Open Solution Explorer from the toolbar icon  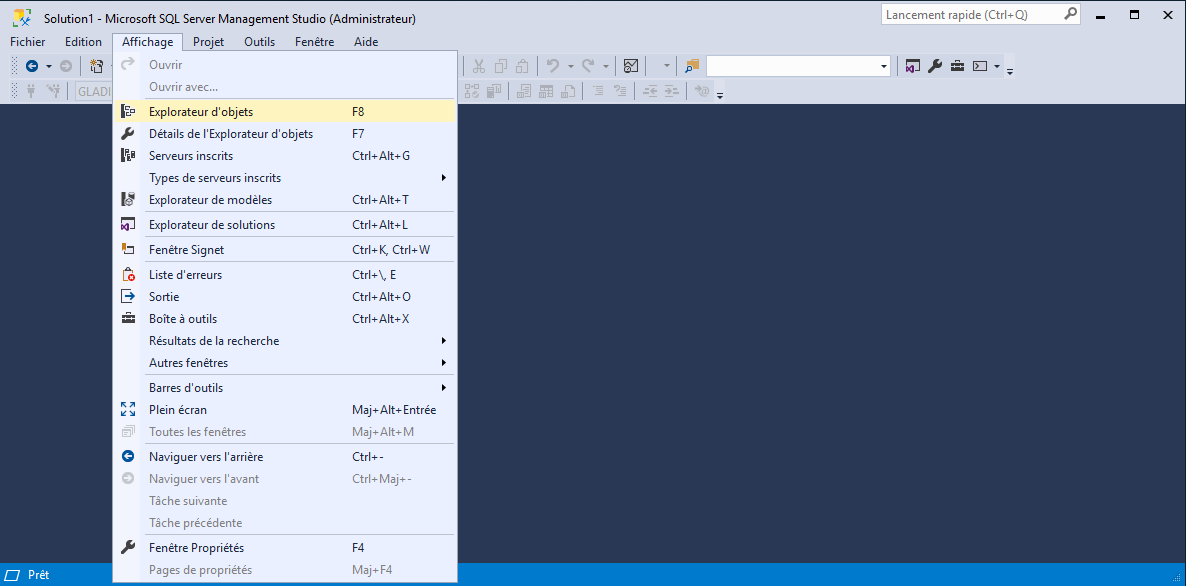pyautogui.click(x=911, y=67)
